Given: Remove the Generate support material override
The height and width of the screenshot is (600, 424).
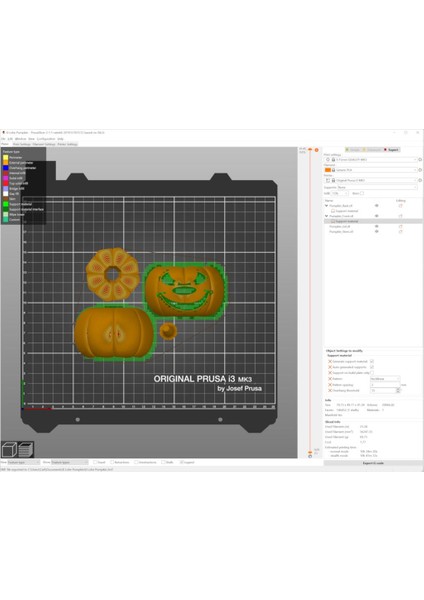Looking at the screenshot, I should (x=330, y=361).
